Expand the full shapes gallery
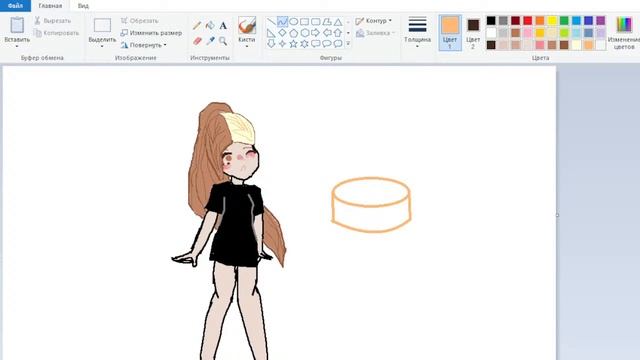 click(x=348, y=43)
